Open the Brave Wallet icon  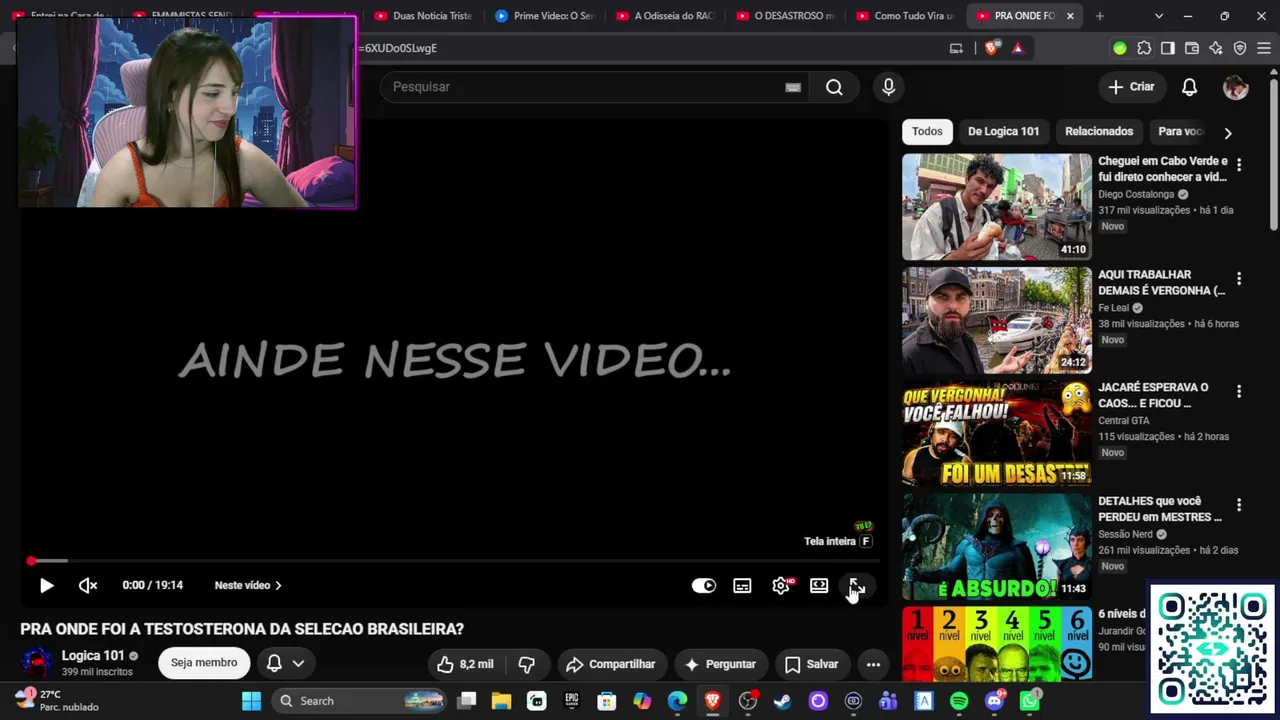click(1192, 48)
